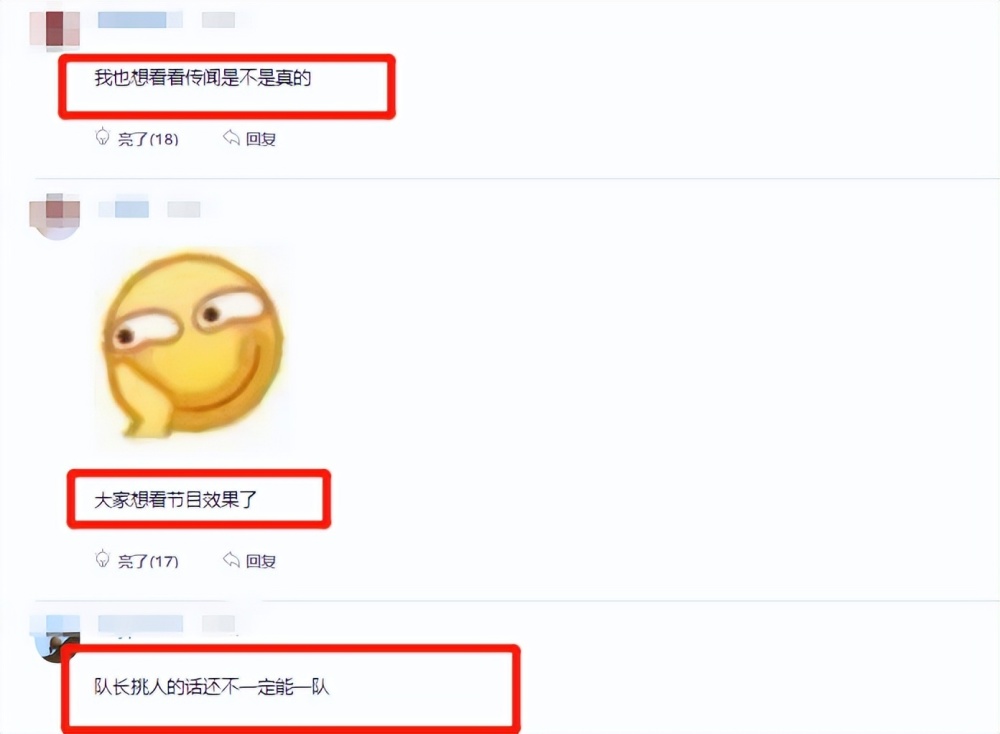Click the lightbulb icon beside 亮了(17)
Viewport: 1000px width, 734px height.
pos(102,559)
